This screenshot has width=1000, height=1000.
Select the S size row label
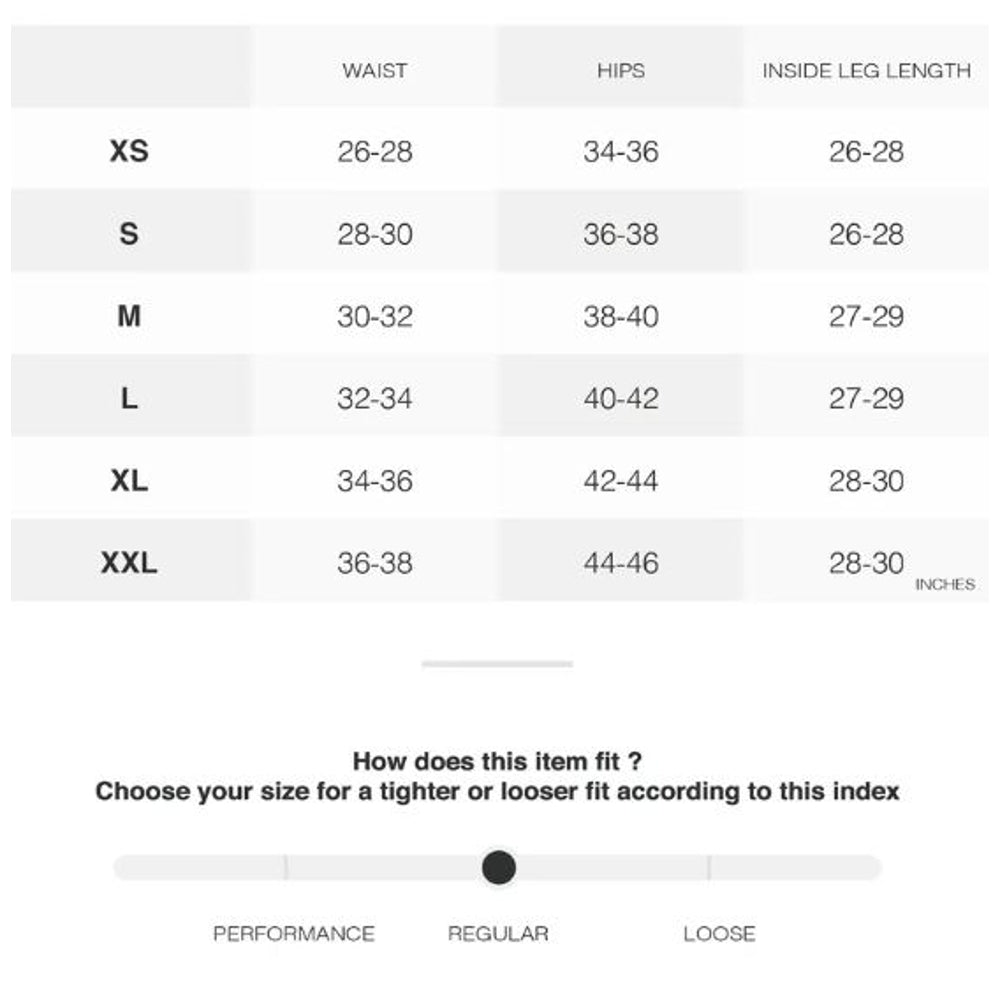[x=129, y=235]
